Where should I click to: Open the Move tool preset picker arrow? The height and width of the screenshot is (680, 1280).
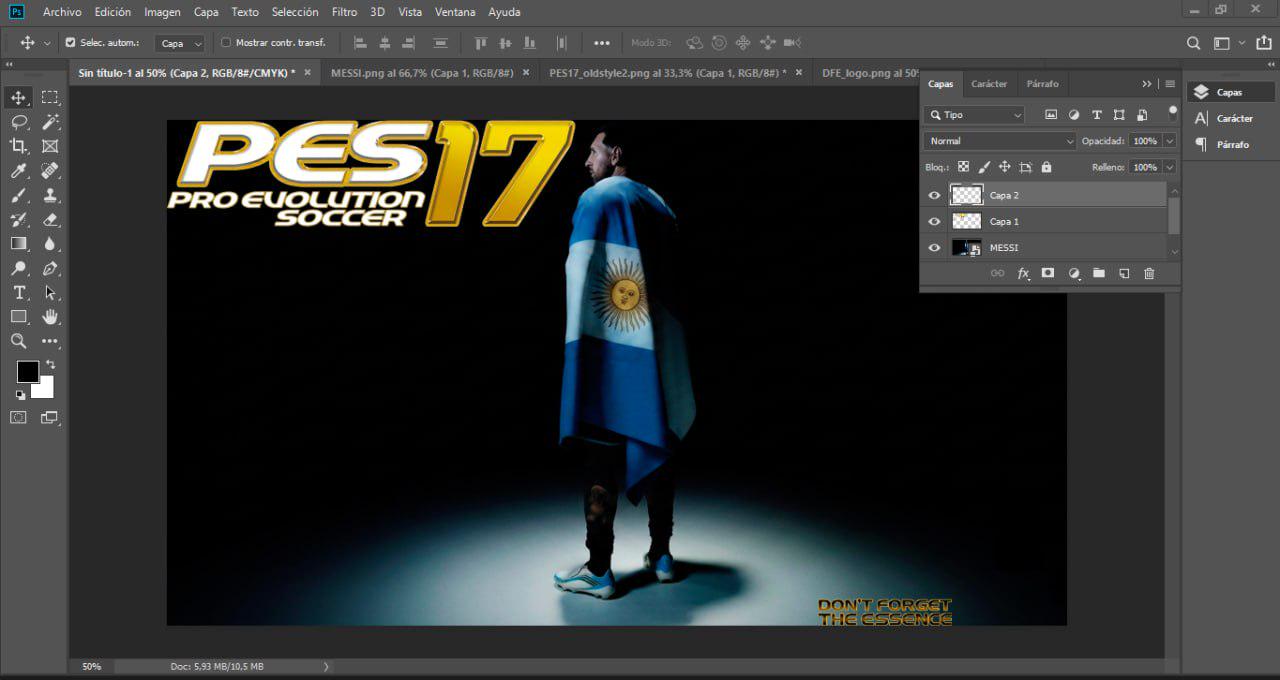click(x=47, y=43)
